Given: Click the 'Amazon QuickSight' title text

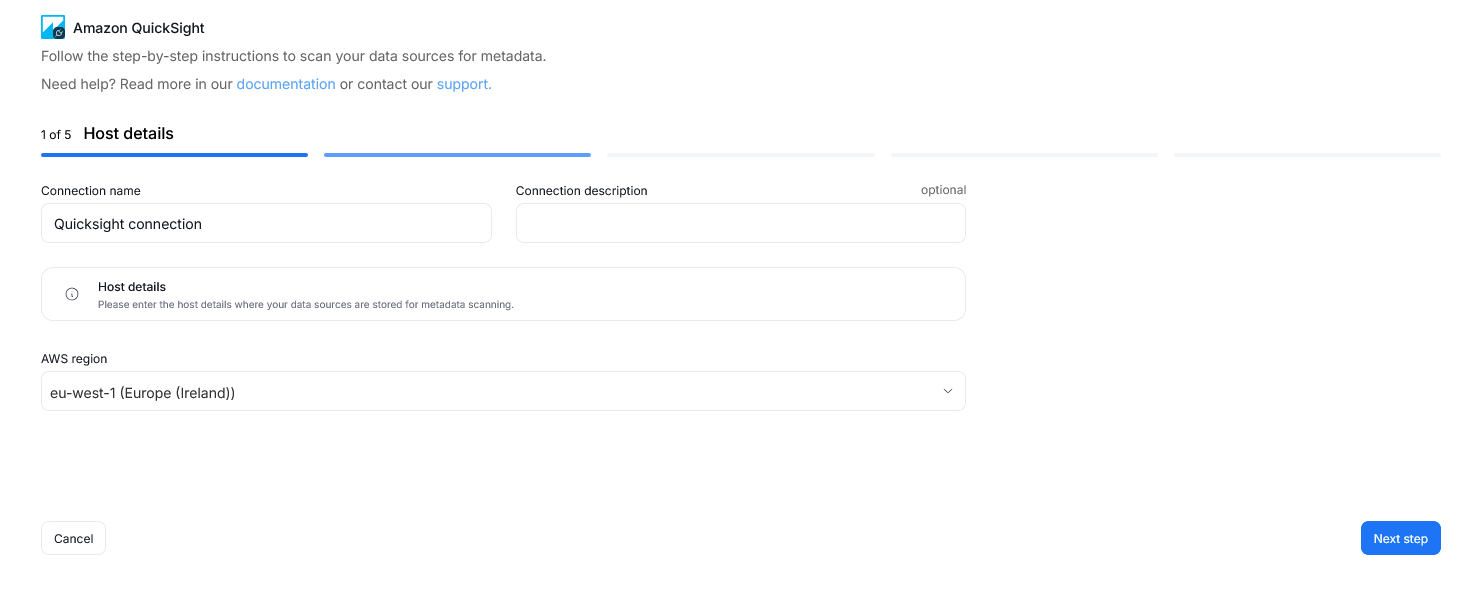Looking at the screenshot, I should [x=139, y=28].
